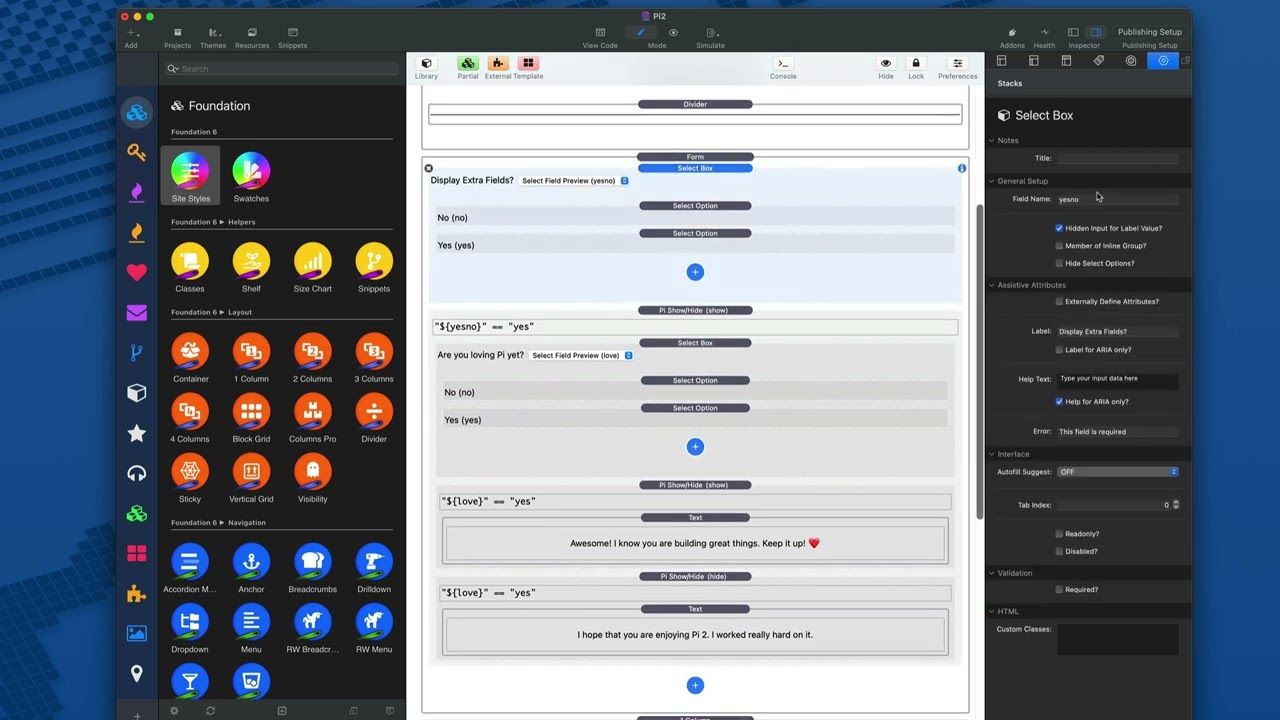Toggle Help for ARIA only
The width and height of the screenshot is (1280, 720).
1059,401
